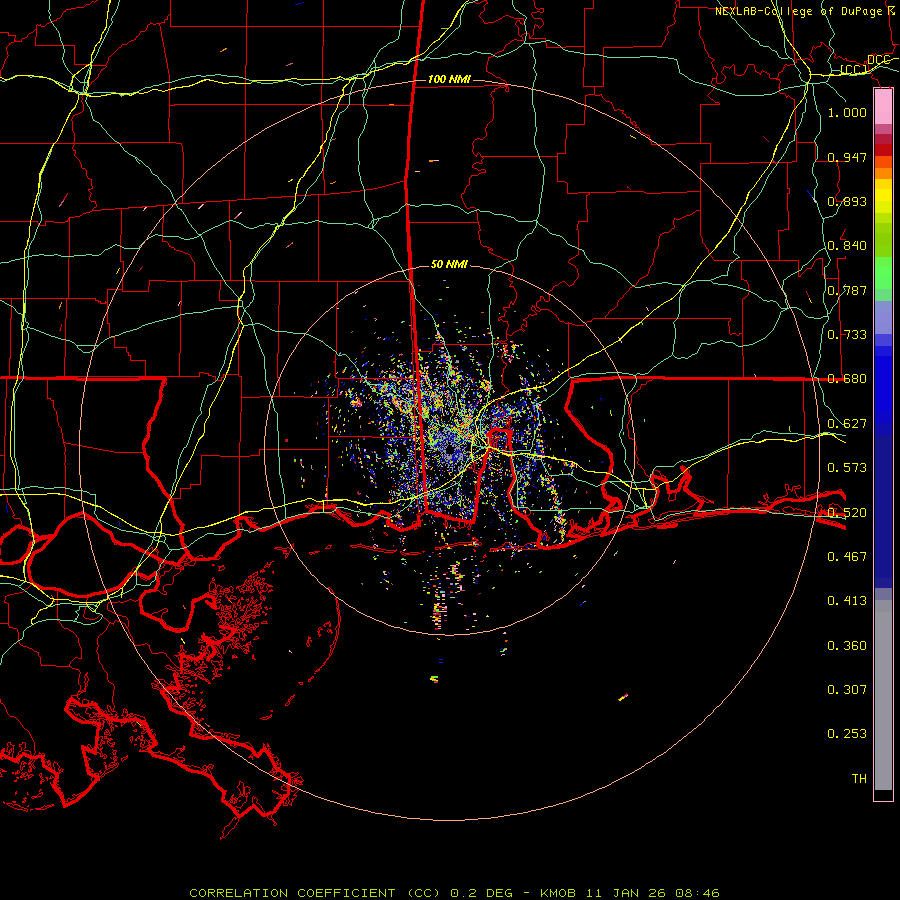Click the 0.680 color scale value

[847, 378]
